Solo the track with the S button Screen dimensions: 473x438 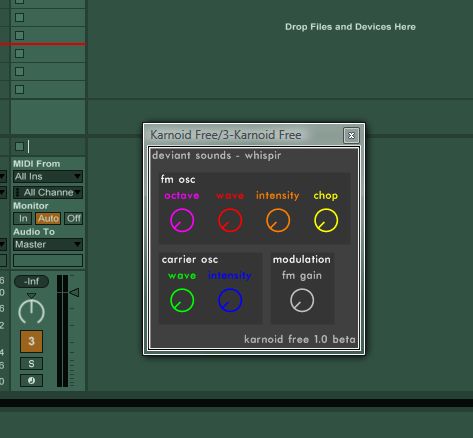click(x=31, y=364)
